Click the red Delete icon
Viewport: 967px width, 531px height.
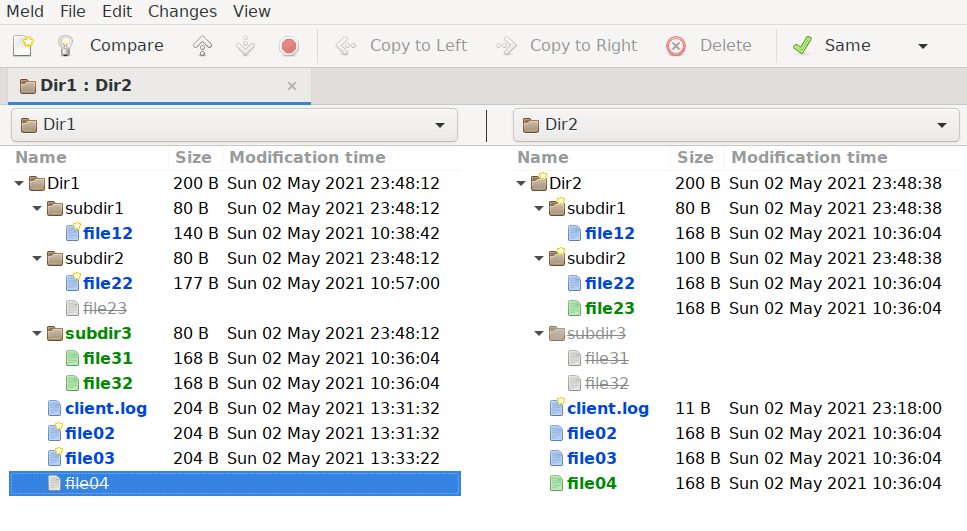click(677, 46)
